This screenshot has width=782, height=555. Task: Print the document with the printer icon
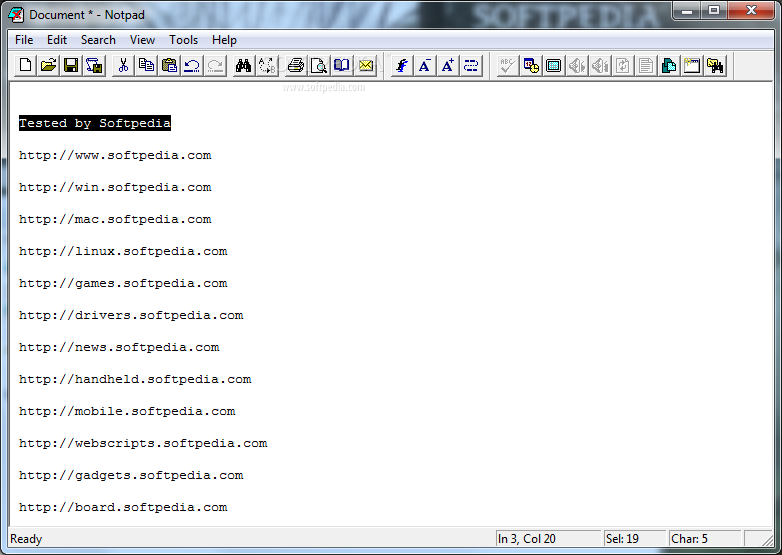point(296,65)
